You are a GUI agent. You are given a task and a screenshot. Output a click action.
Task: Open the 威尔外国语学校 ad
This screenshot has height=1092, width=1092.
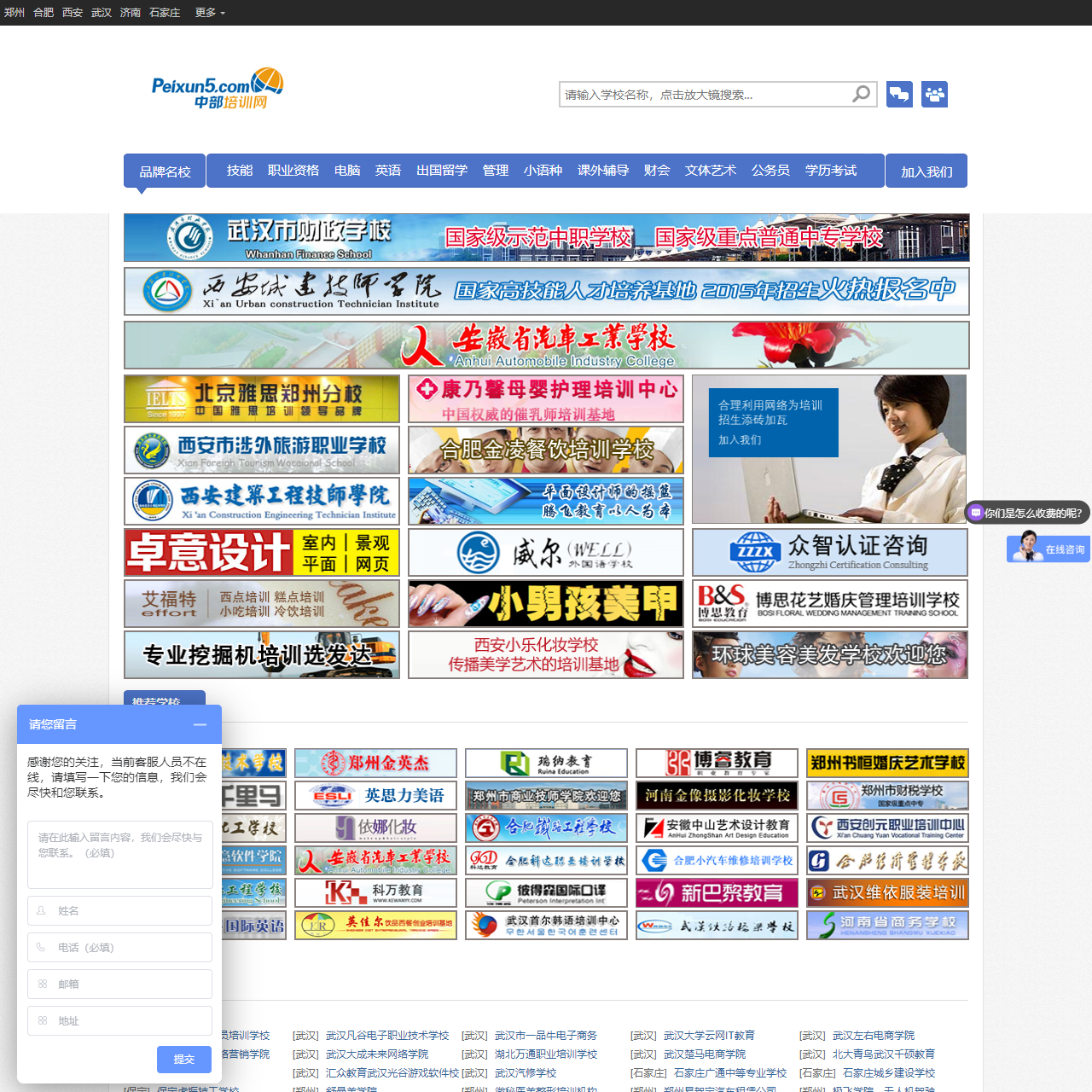[x=546, y=552]
